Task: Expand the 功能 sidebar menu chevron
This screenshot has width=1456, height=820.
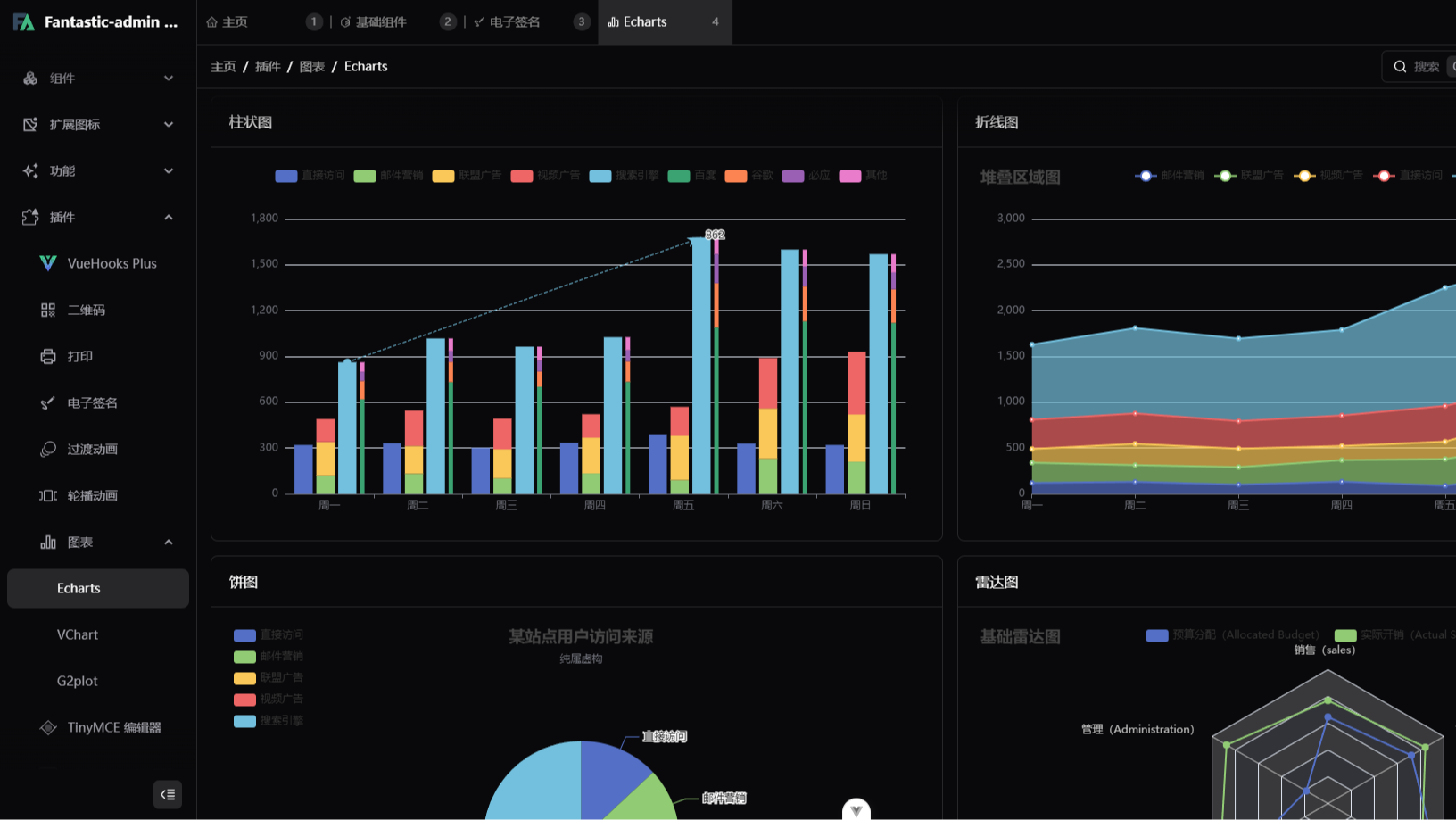Action: click(169, 171)
